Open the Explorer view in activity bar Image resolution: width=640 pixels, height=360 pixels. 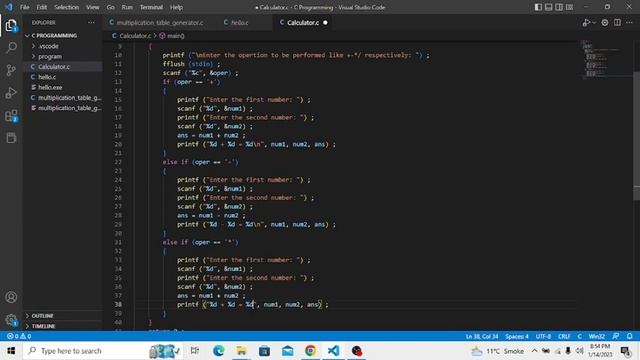[11, 25]
